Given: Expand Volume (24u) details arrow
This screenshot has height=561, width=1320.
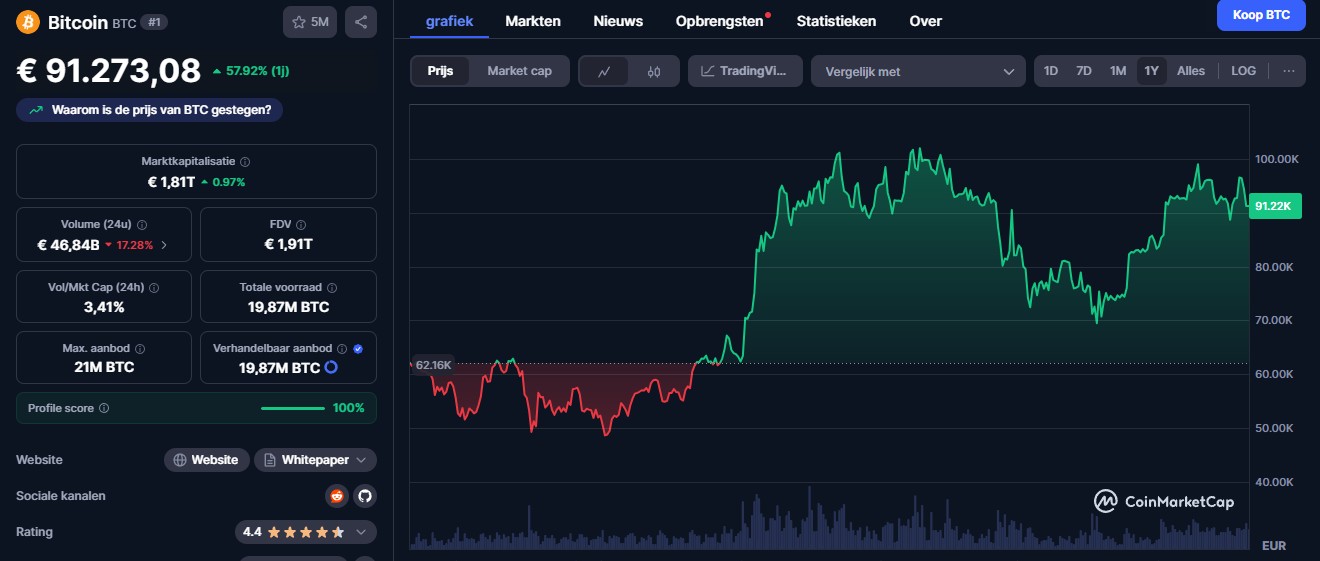Looking at the screenshot, I should point(164,244).
